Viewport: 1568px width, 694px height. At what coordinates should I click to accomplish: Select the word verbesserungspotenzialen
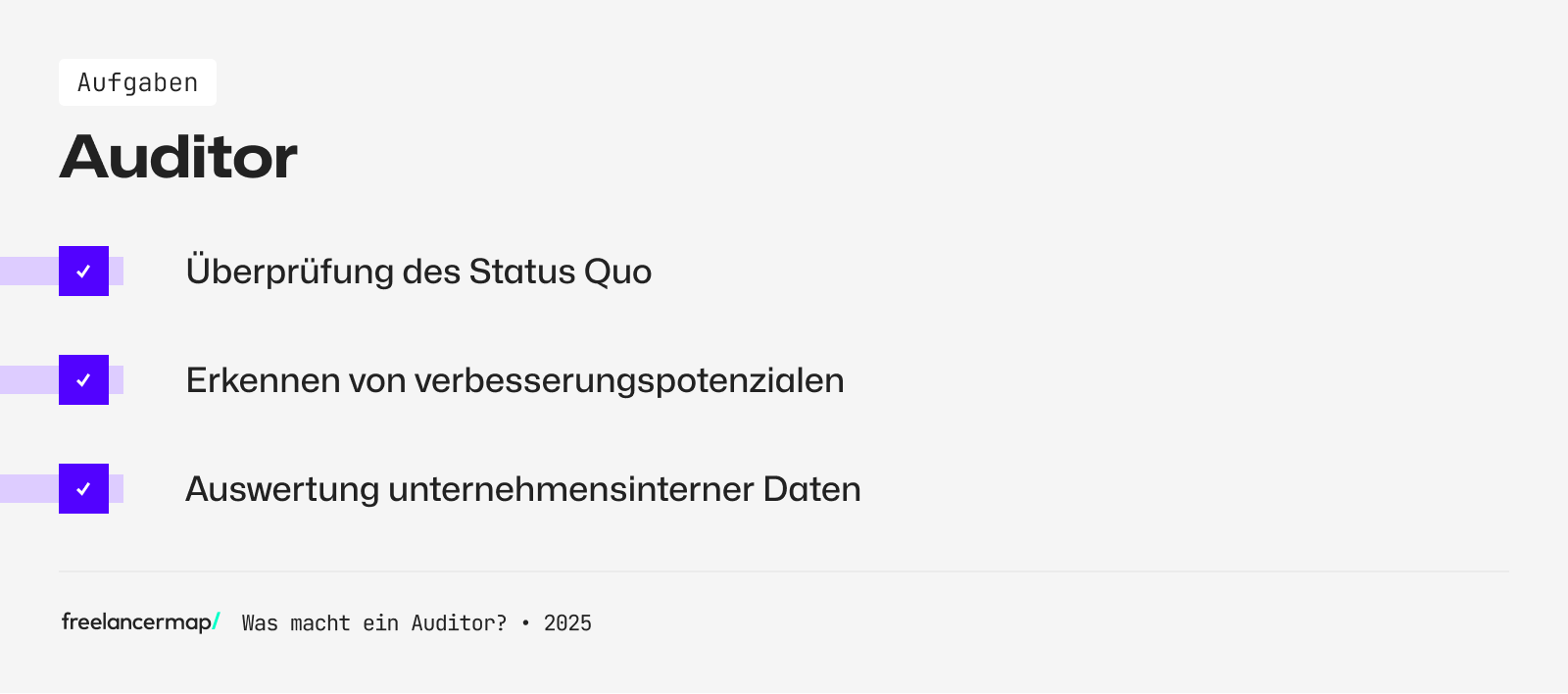(629, 380)
